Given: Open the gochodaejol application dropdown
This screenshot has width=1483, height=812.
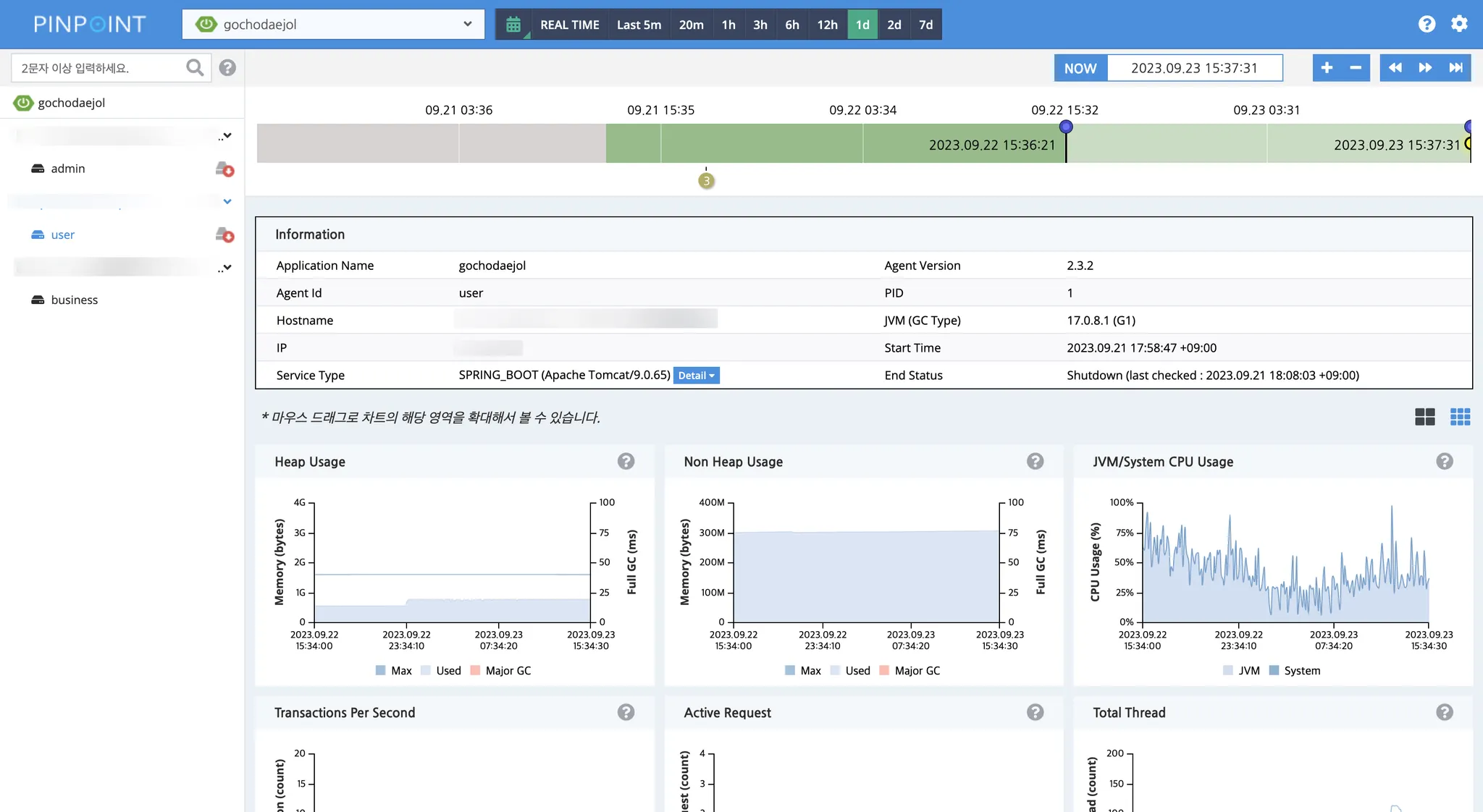Looking at the screenshot, I should click(333, 25).
